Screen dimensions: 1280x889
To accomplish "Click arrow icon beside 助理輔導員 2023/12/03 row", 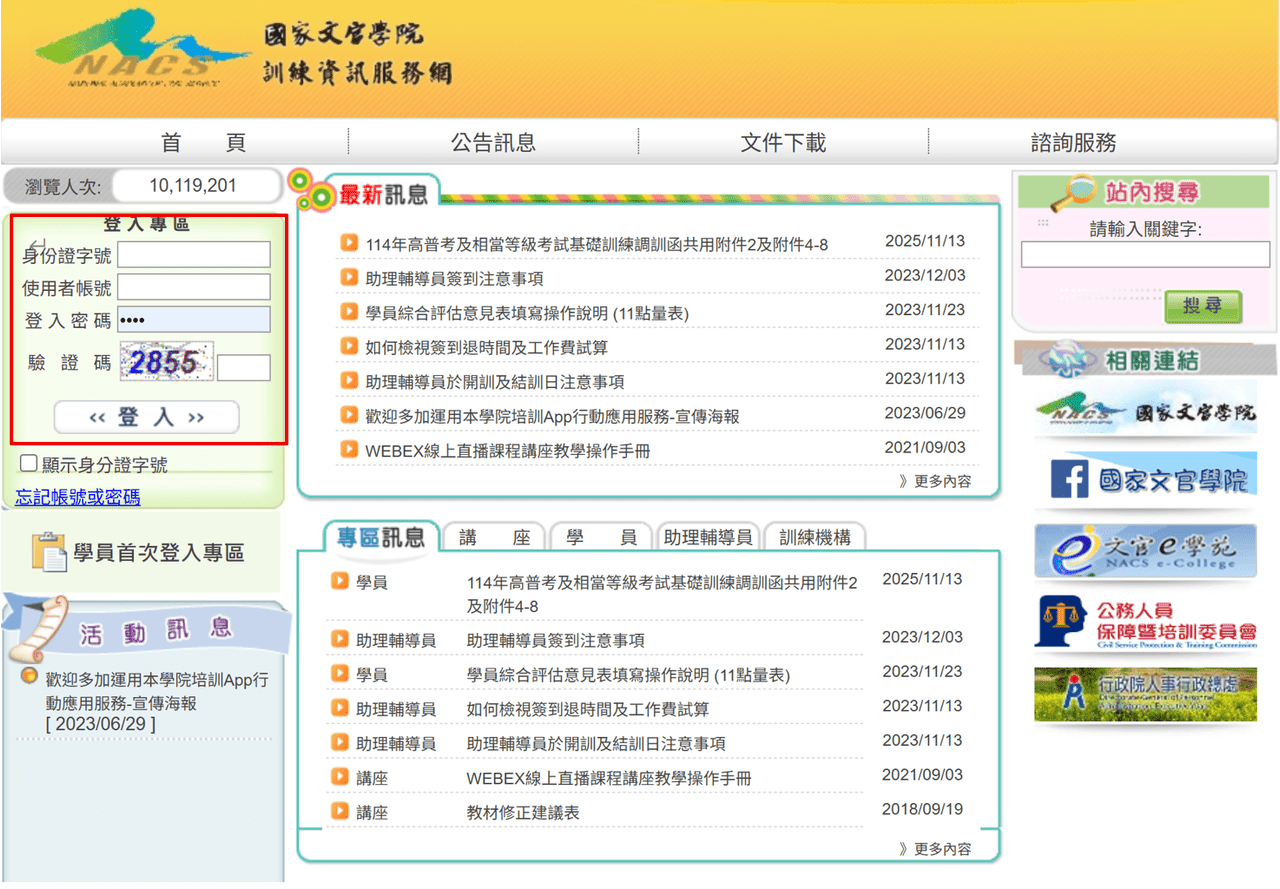I will coord(339,638).
